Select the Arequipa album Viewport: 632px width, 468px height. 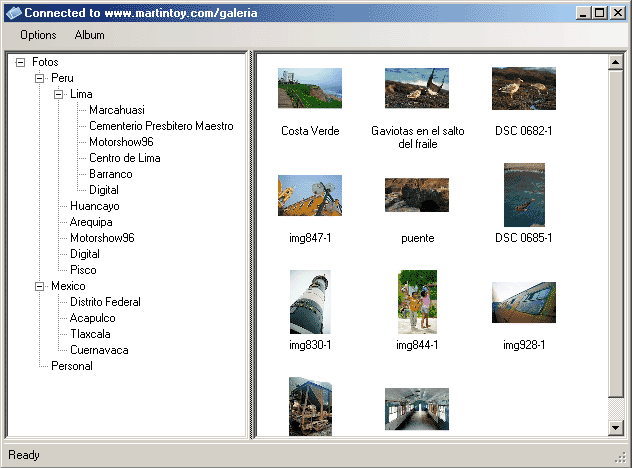pyautogui.click(x=91, y=222)
